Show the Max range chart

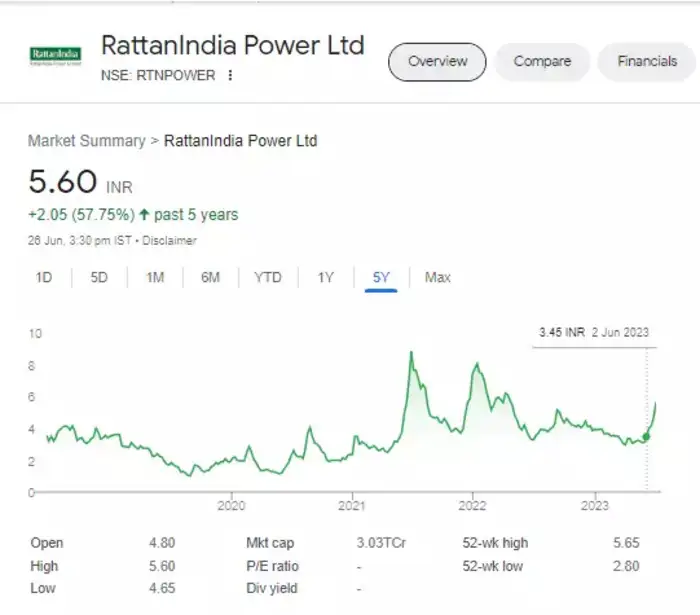(438, 277)
